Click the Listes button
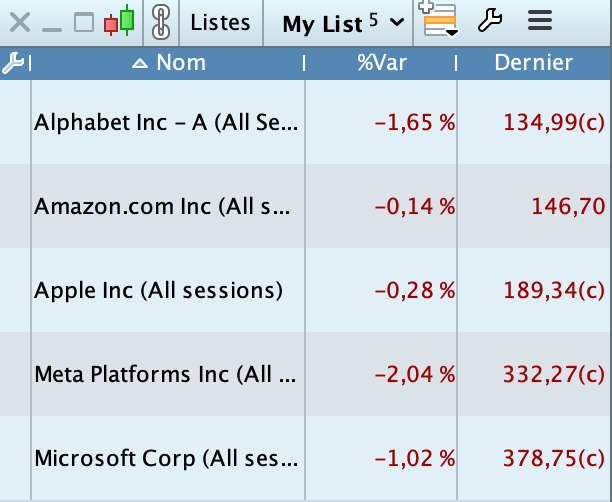The width and height of the screenshot is (612, 502). 220,23
